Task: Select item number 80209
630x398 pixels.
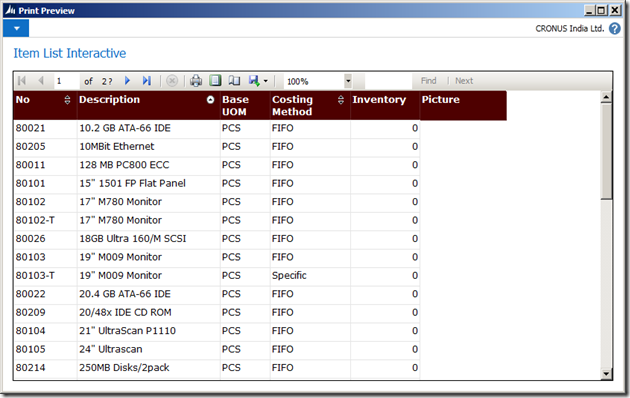Action: (x=30, y=312)
